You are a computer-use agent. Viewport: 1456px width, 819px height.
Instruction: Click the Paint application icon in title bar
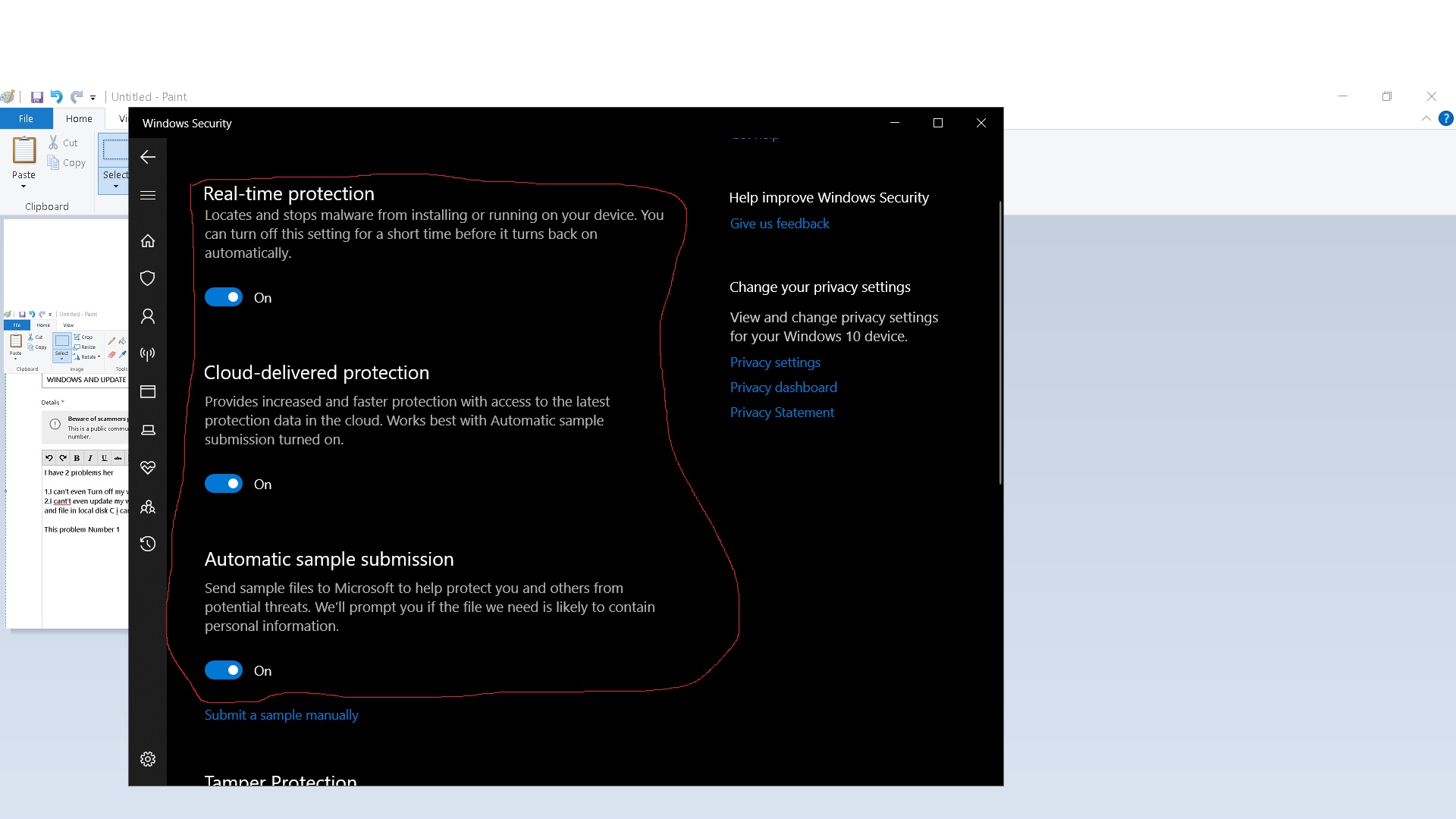coord(8,97)
